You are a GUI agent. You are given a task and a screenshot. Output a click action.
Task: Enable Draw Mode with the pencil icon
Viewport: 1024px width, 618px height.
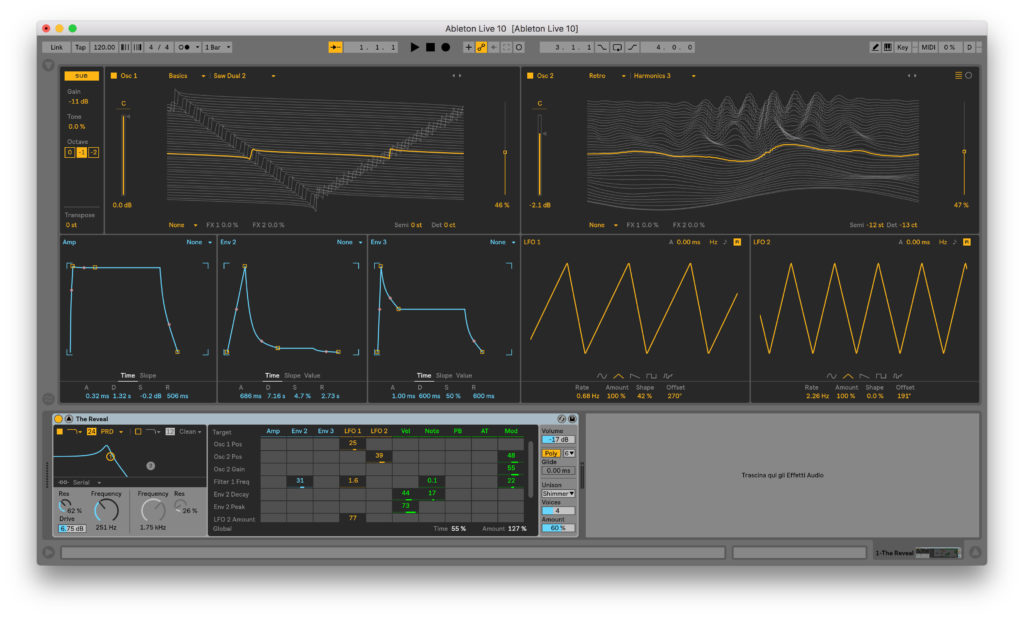pyautogui.click(x=873, y=47)
